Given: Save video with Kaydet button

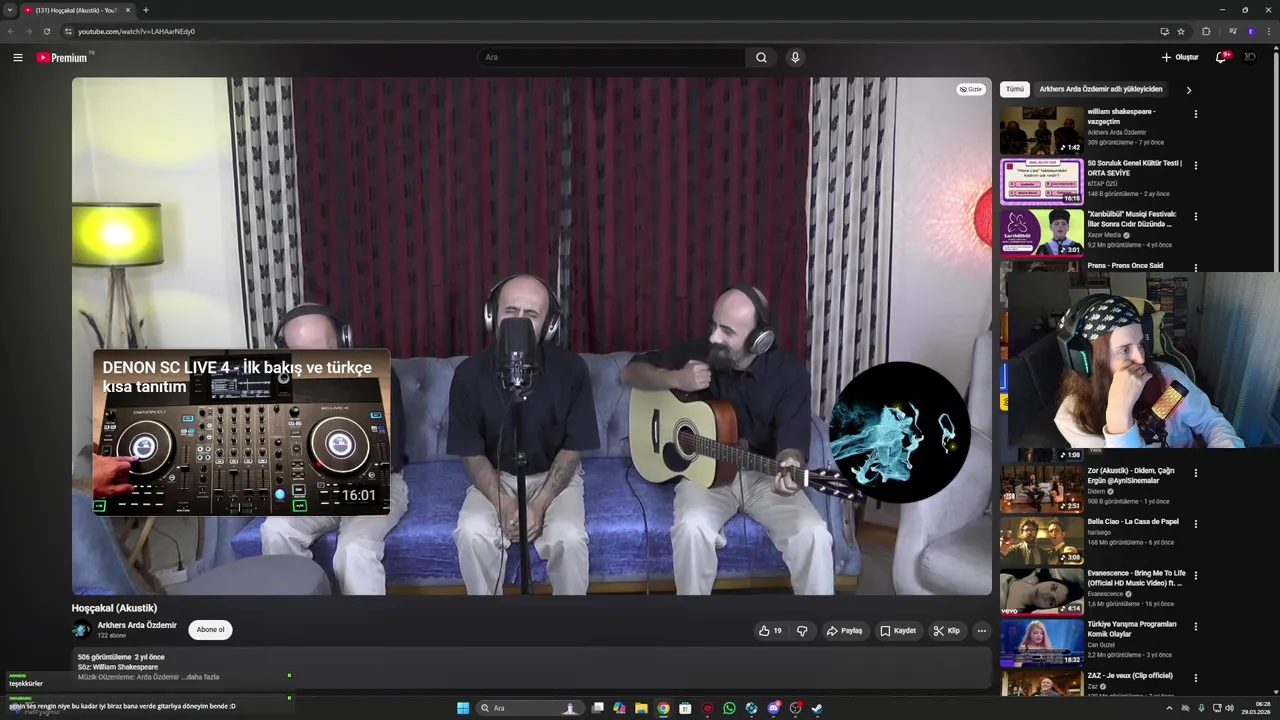Looking at the screenshot, I should tap(898, 631).
